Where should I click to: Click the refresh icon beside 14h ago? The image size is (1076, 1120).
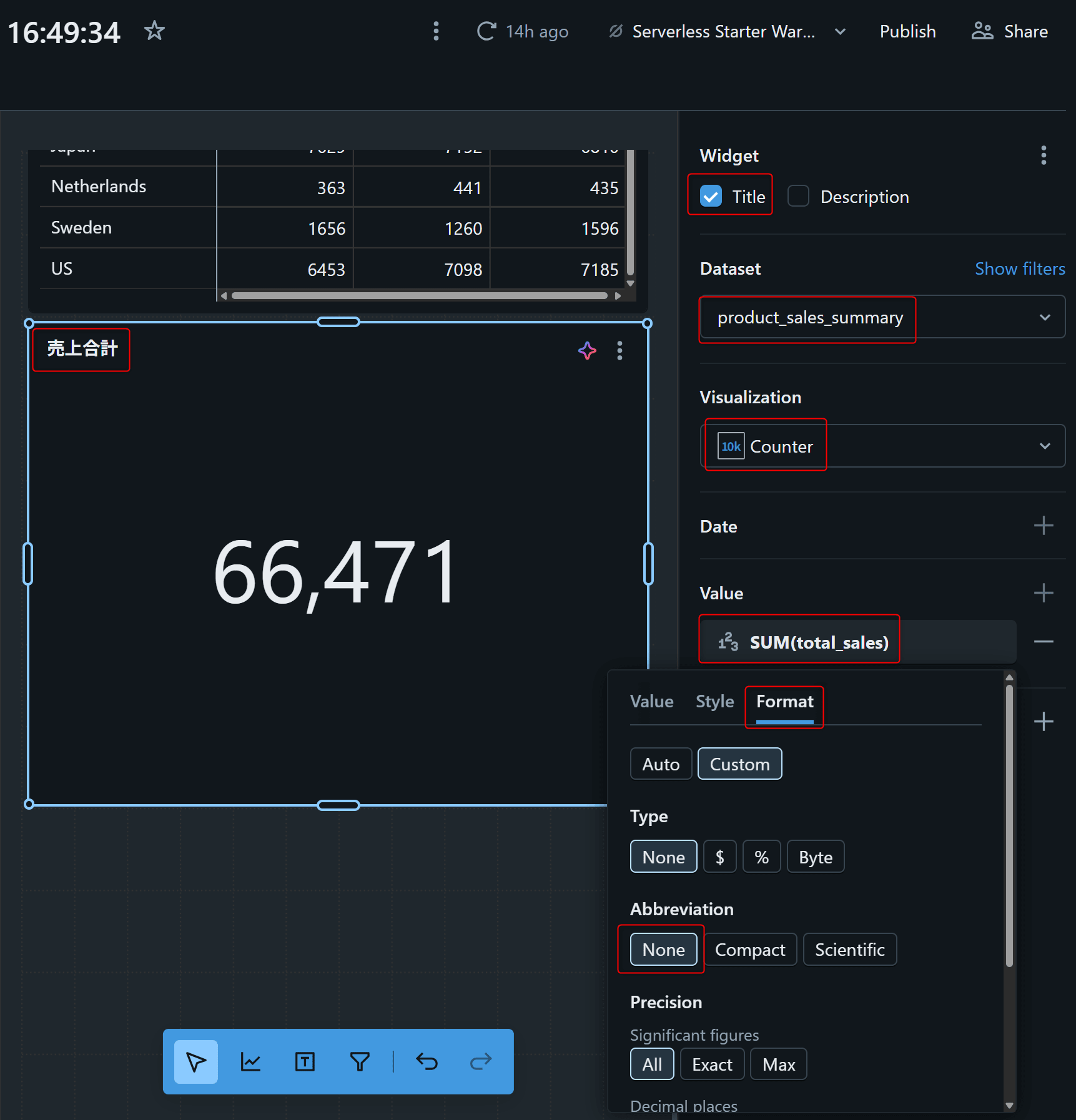click(486, 31)
